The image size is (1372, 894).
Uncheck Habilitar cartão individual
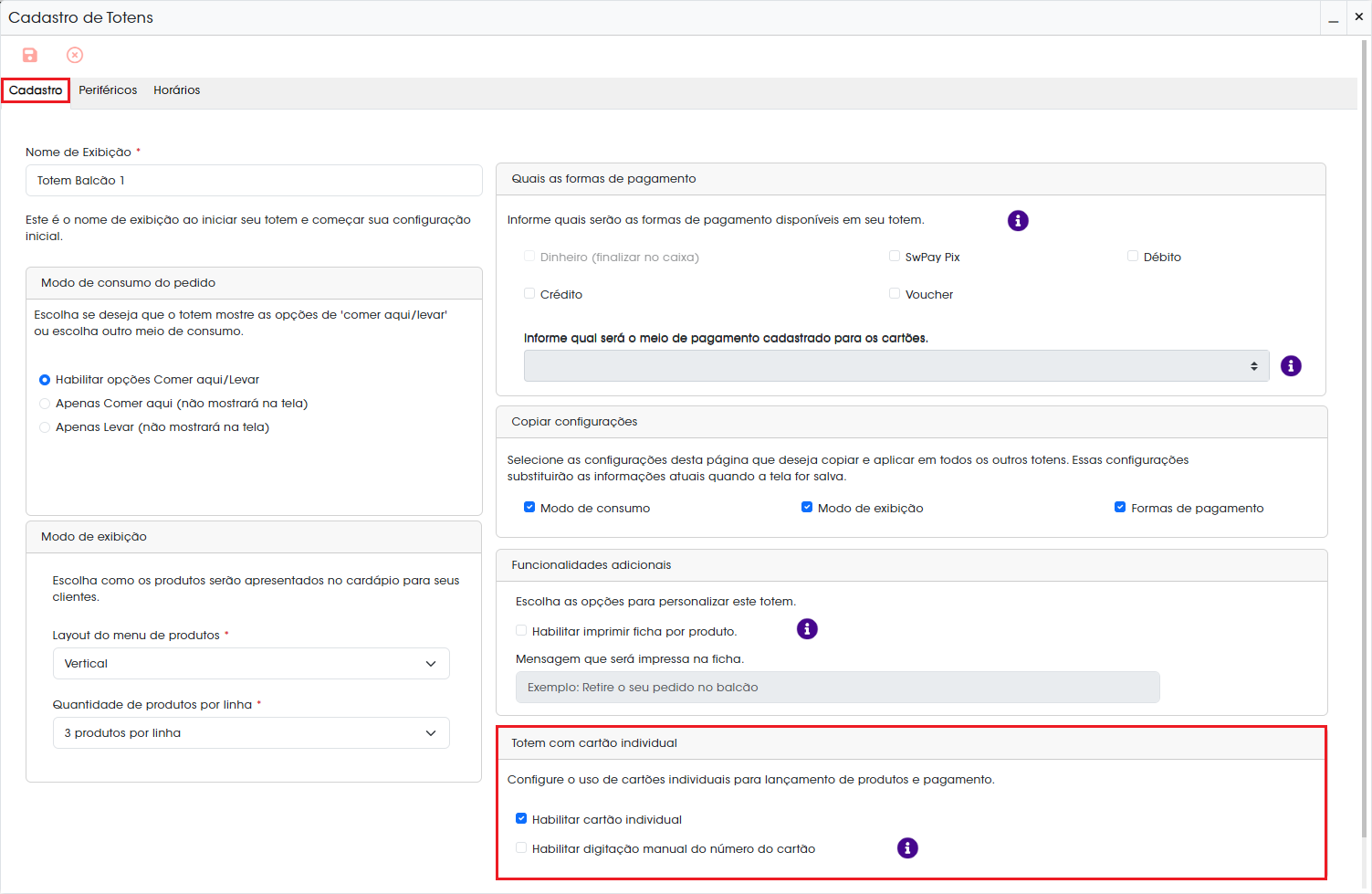point(521,819)
